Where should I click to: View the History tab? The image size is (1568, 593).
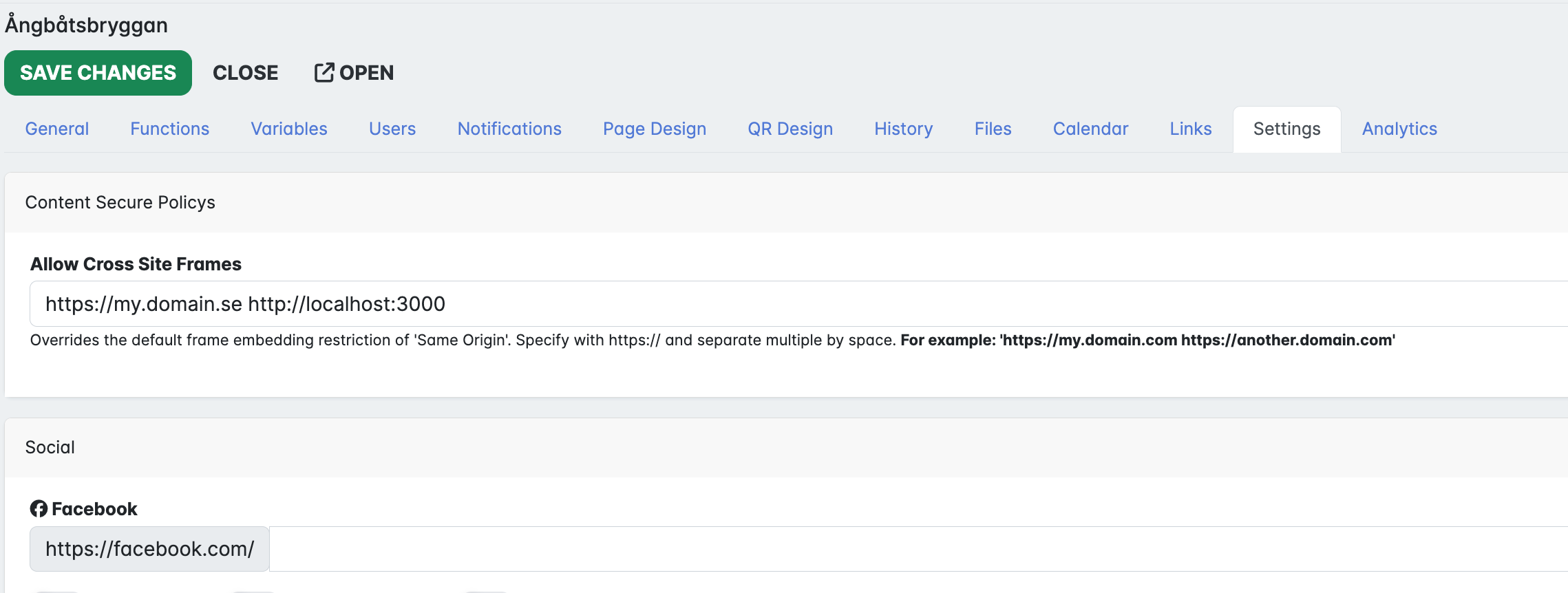coord(904,129)
